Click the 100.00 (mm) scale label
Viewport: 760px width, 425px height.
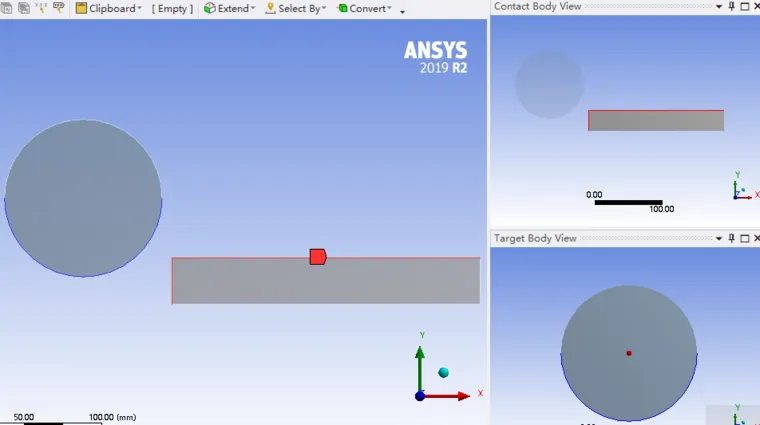click(x=112, y=417)
